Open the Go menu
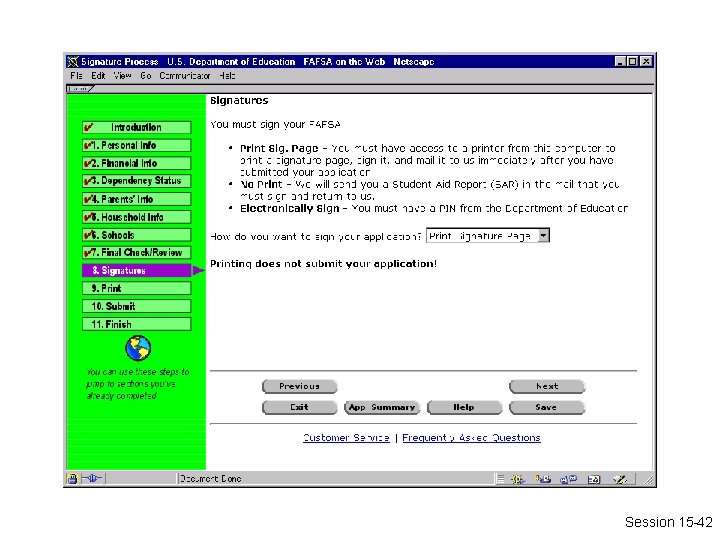720x540 pixels. 146,75
